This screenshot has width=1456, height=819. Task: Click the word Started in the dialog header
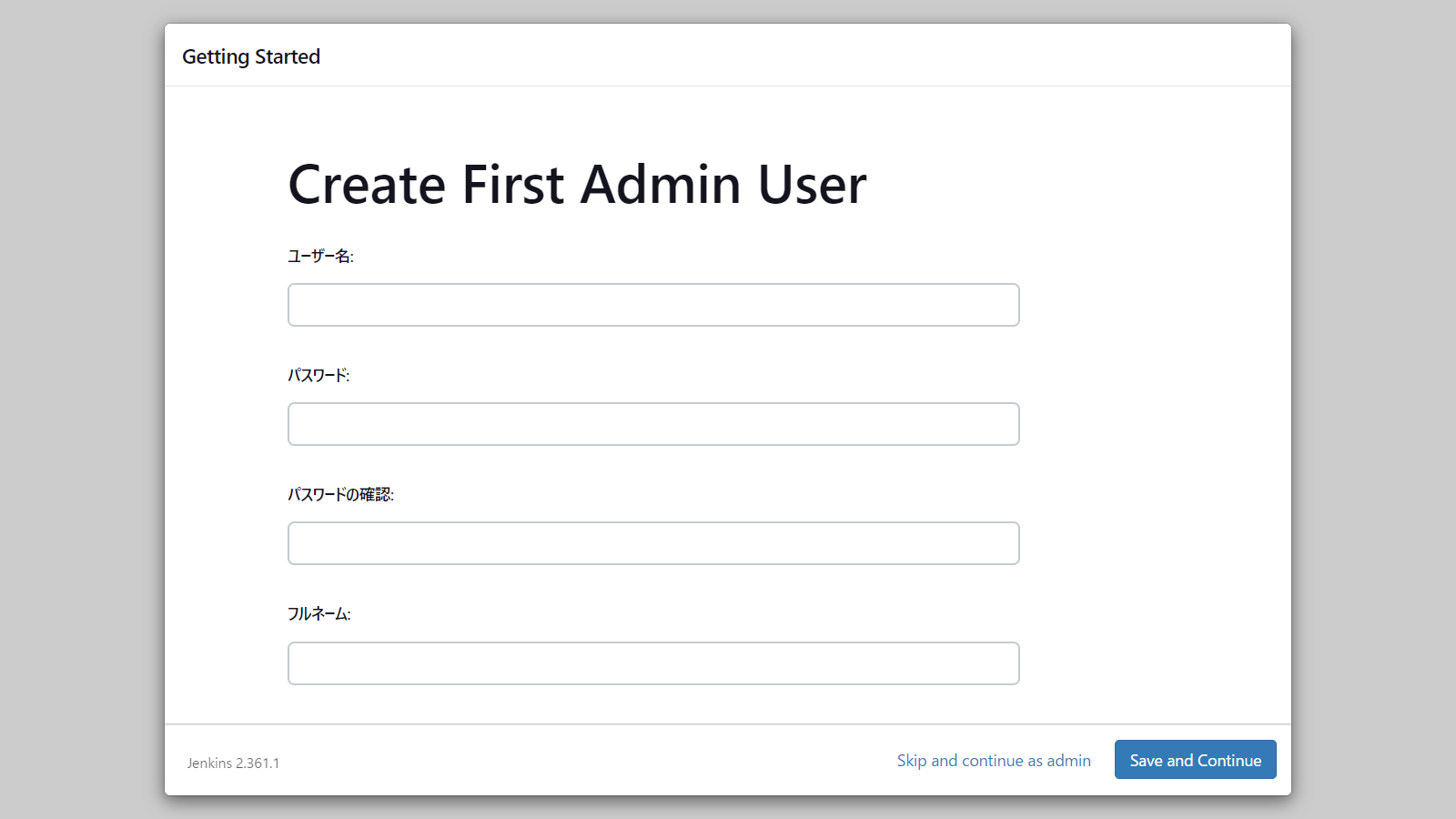pos(288,56)
